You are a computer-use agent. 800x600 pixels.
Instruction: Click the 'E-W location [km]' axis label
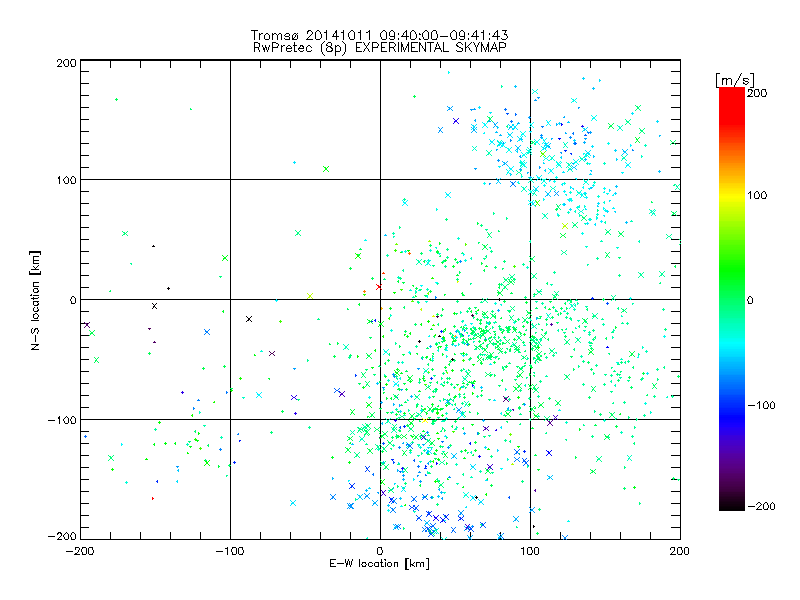point(379,563)
